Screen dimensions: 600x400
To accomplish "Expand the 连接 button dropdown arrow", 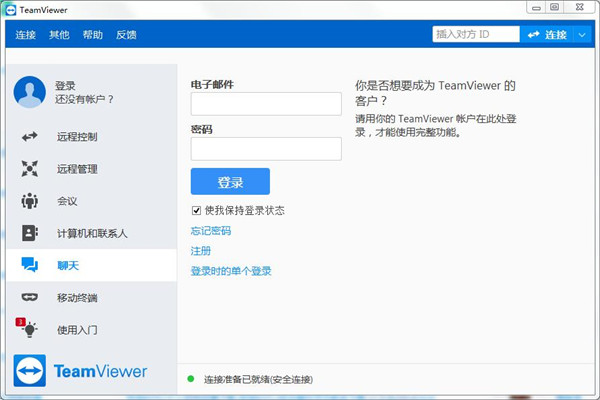I will pos(582,35).
